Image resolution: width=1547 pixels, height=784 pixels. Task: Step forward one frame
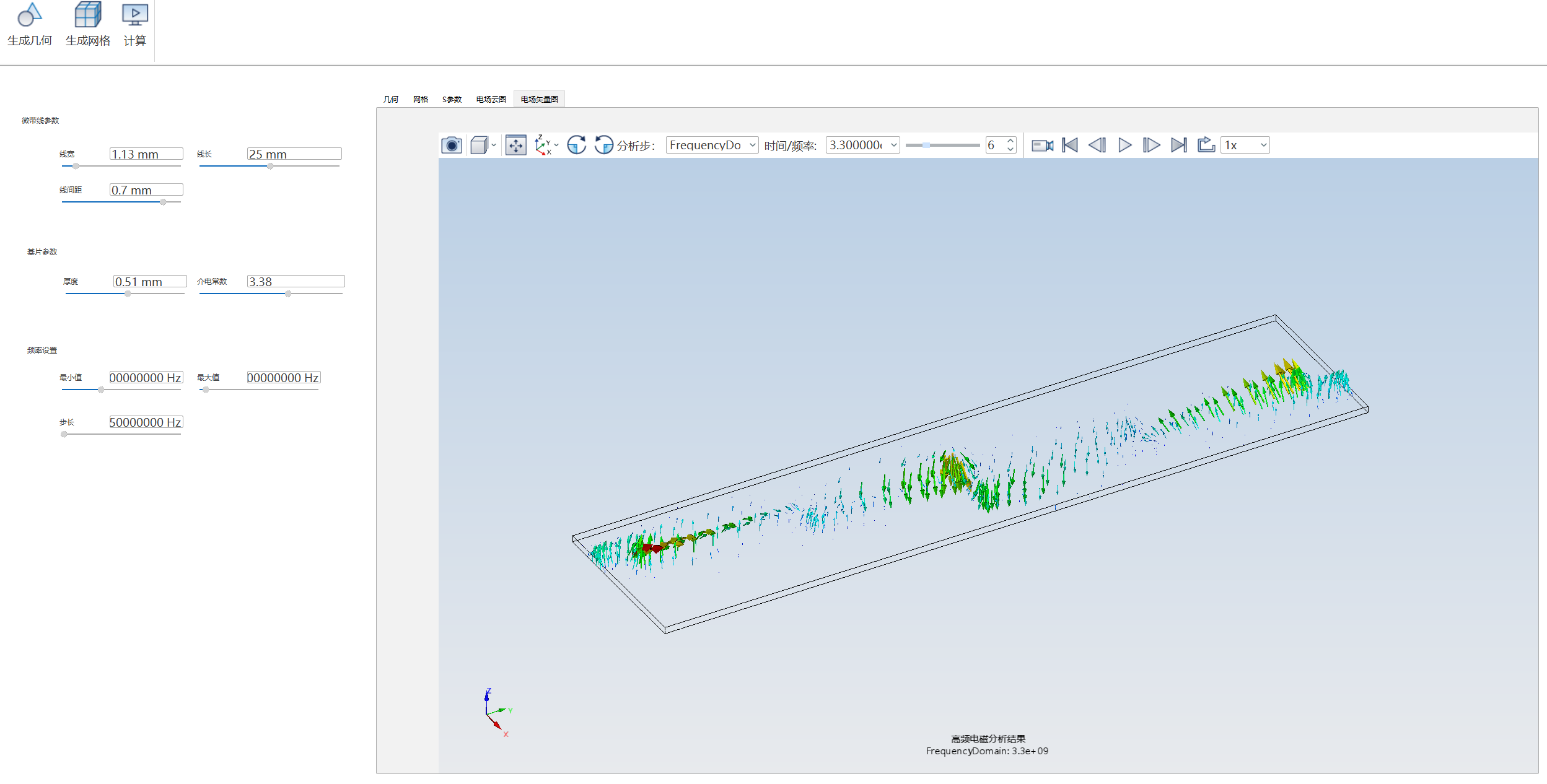tap(1152, 146)
